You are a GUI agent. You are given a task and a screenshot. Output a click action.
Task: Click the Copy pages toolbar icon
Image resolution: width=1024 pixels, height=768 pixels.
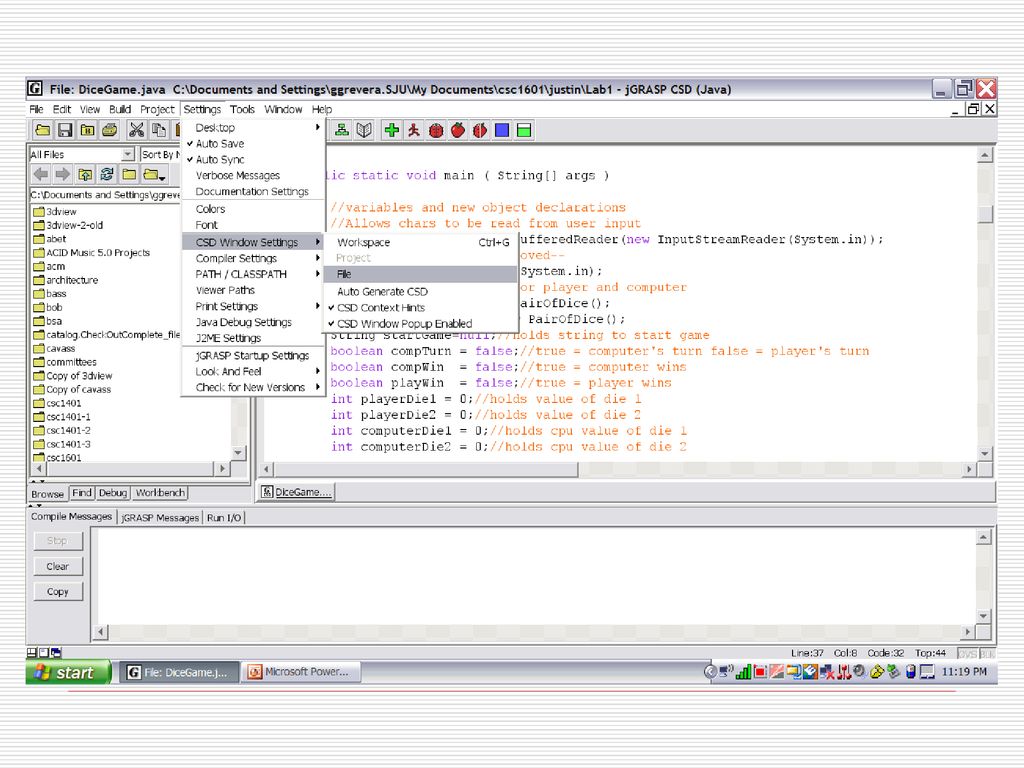(x=159, y=130)
